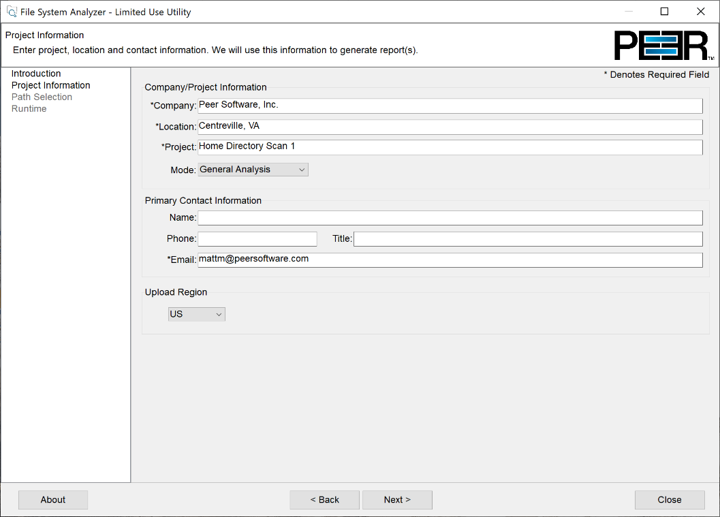Screen dimensions: 720x517
Task: Click the PEER logo in the header
Action: pos(664,45)
